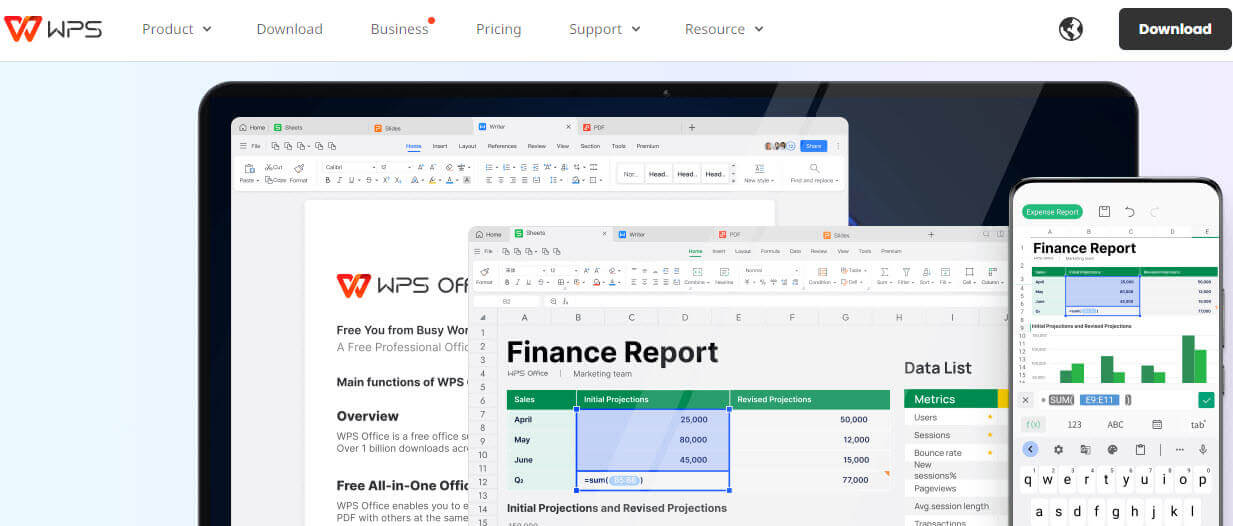Open the Data ribbon tab in spreadsheet window

pyautogui.click(x=795, y=251)
